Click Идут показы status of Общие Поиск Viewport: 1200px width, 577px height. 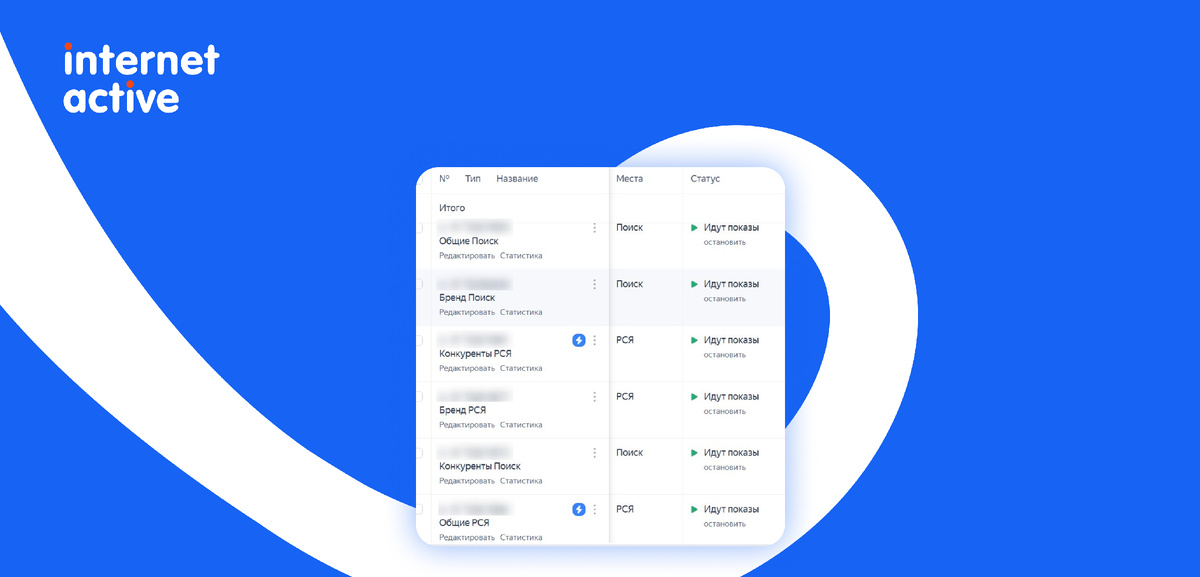click(731, 228)
